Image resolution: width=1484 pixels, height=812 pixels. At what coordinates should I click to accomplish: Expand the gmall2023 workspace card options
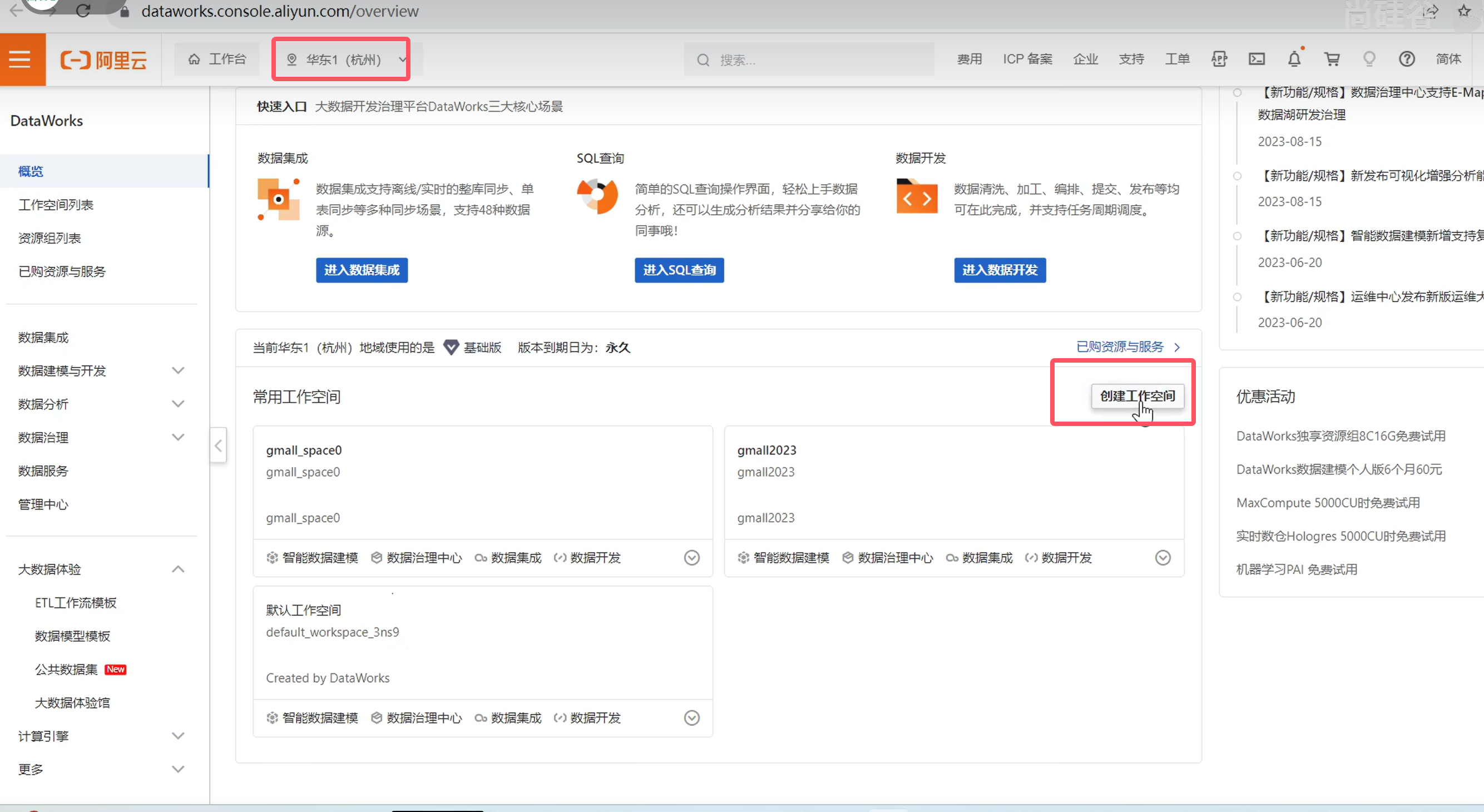(1163, 557)
